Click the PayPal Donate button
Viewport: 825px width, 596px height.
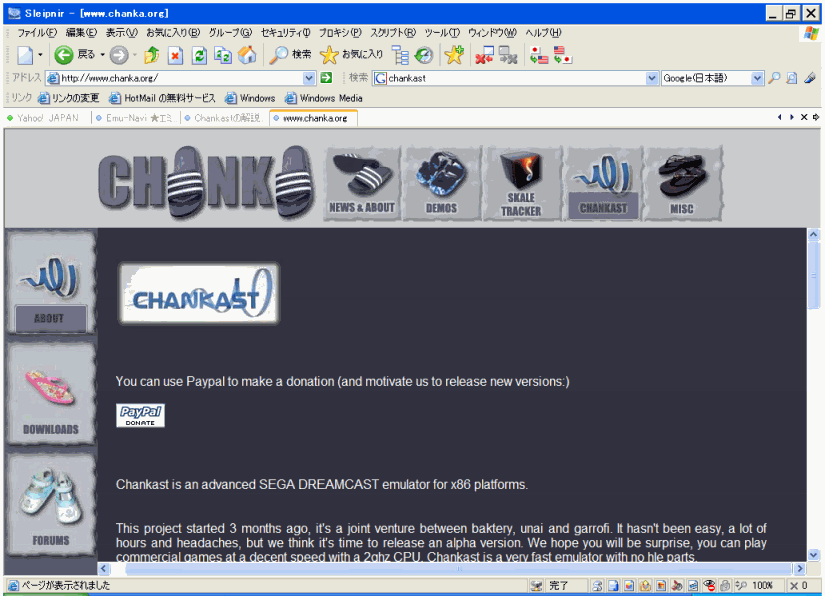coord(140,416)
